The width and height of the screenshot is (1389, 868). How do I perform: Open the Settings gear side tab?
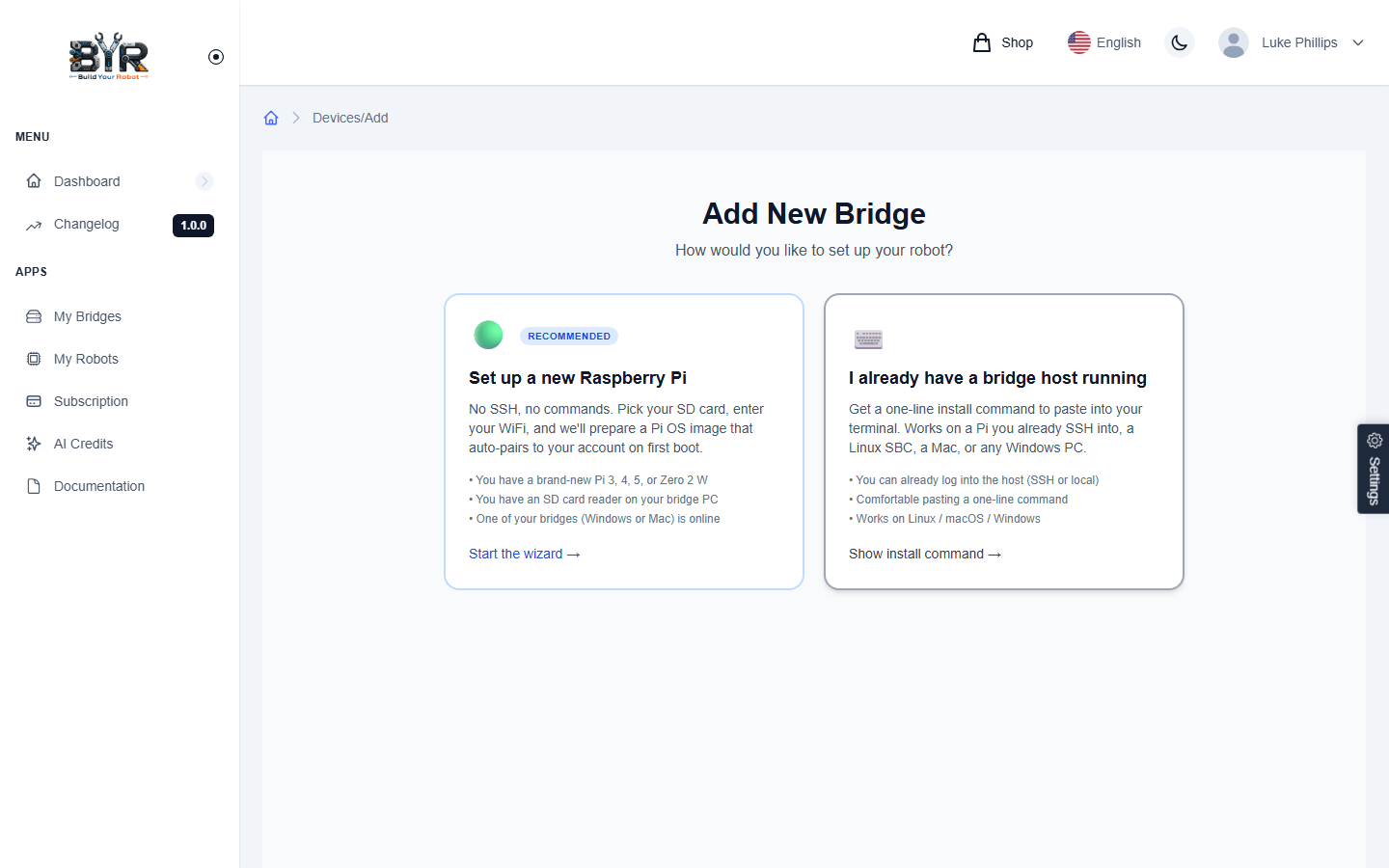pos(1374,469)
